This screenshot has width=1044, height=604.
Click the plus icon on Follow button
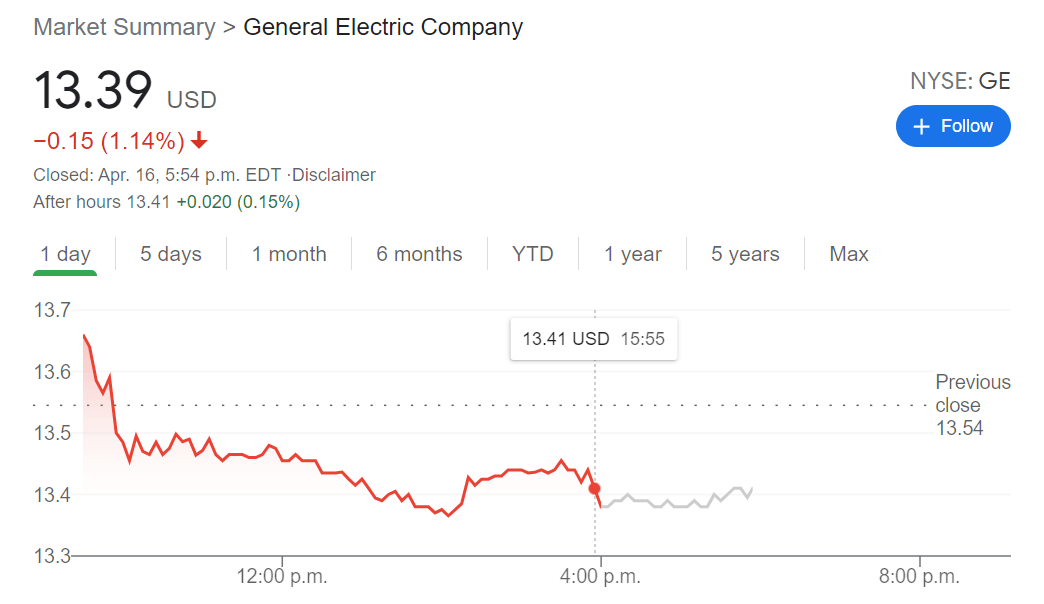pos(921,126)
